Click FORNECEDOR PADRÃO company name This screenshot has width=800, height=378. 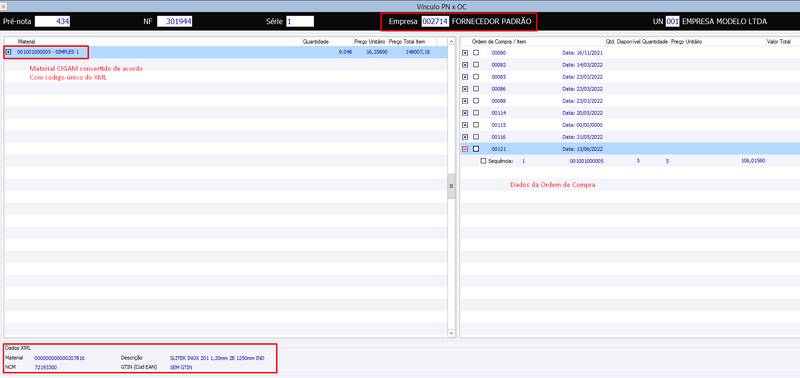point(491,21)
